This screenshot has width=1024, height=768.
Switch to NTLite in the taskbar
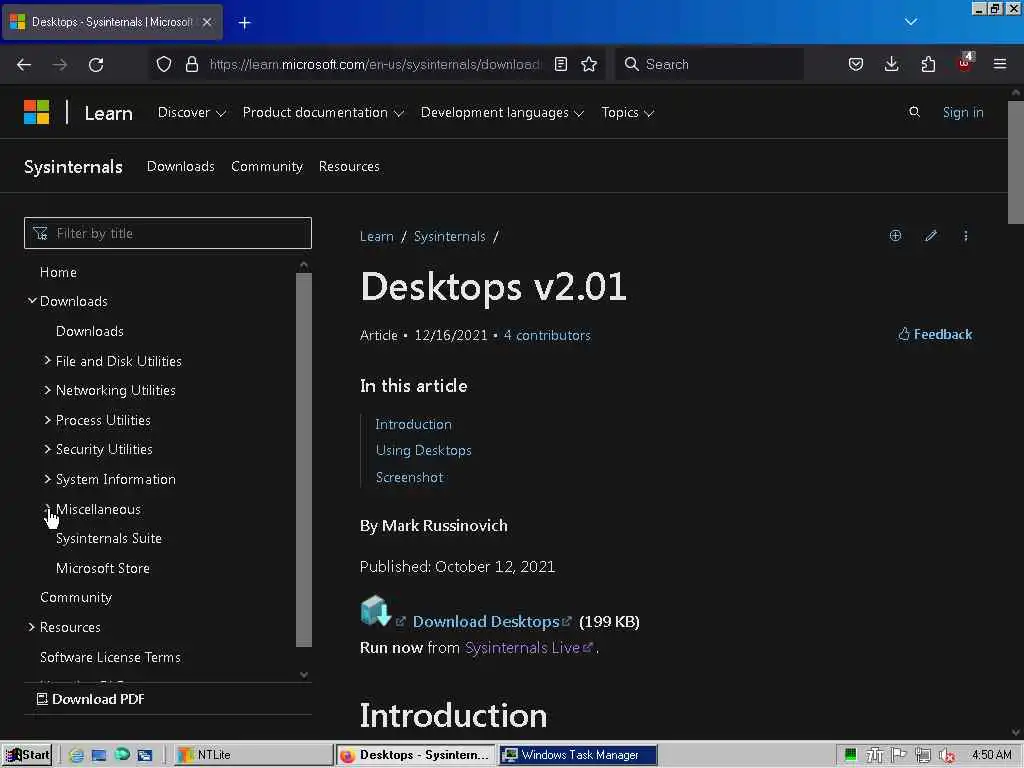(x=253, y=755)
